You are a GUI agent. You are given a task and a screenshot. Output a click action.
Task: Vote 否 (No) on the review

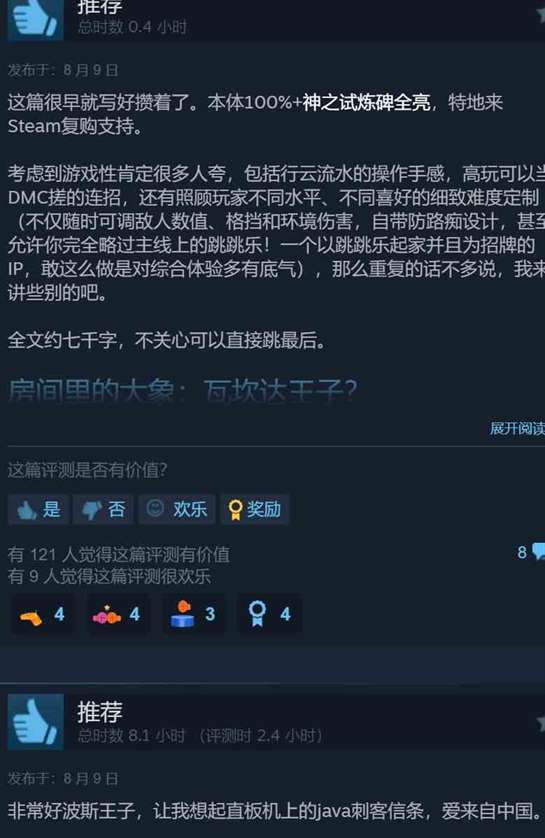pos(103,509)
